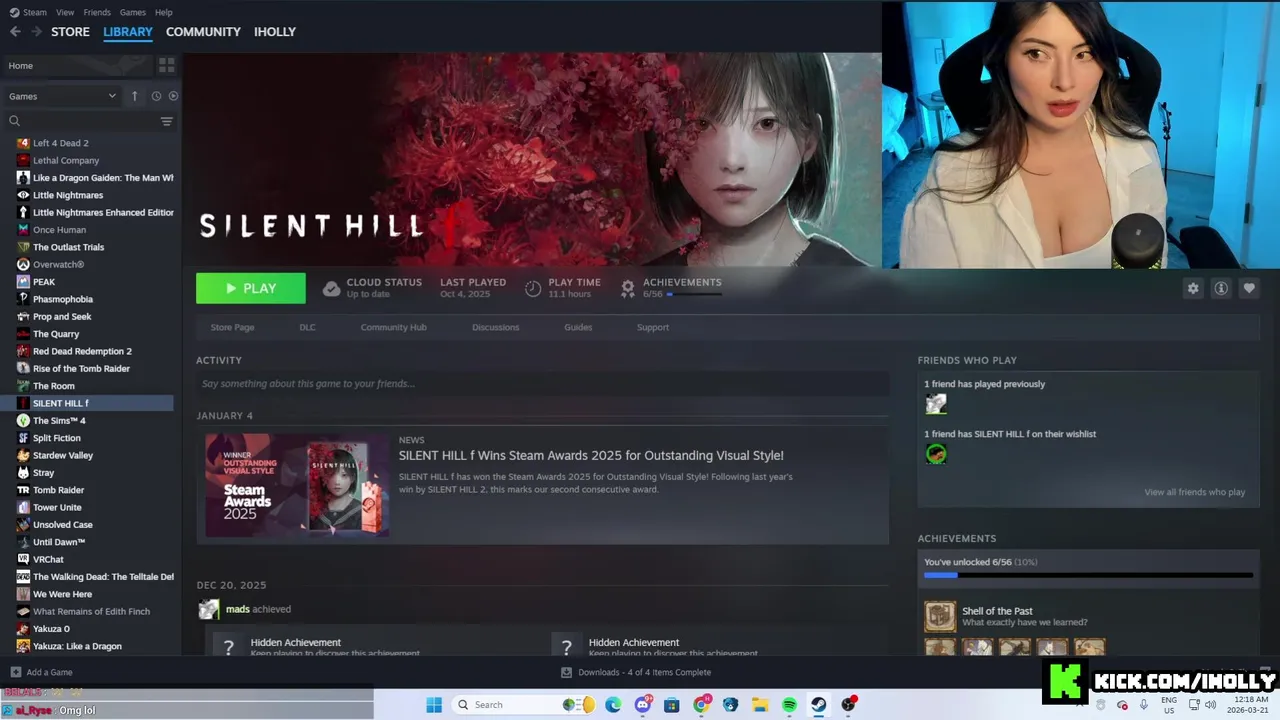Click the Windows taskbar Search box
This screenshot has width=1280, height=720.
point(523,705)
